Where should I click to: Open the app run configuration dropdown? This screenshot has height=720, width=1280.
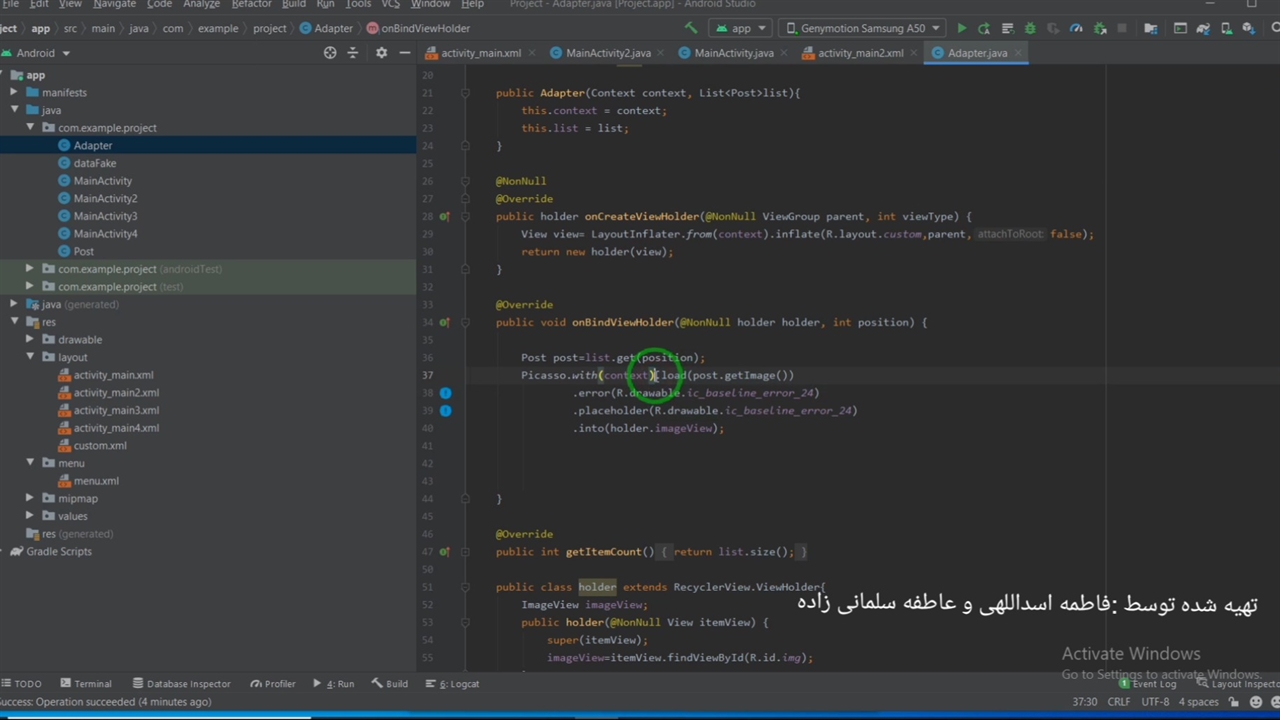point(741,29)
